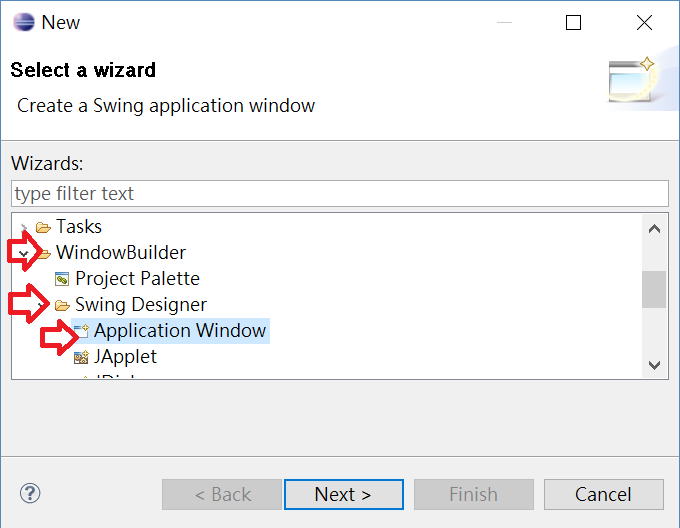Click the Tasks folder icon

(43, 227)
